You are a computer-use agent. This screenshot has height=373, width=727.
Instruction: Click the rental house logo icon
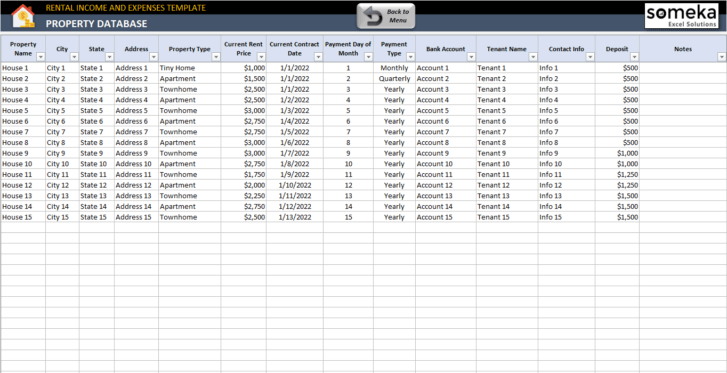coord(23,16)
